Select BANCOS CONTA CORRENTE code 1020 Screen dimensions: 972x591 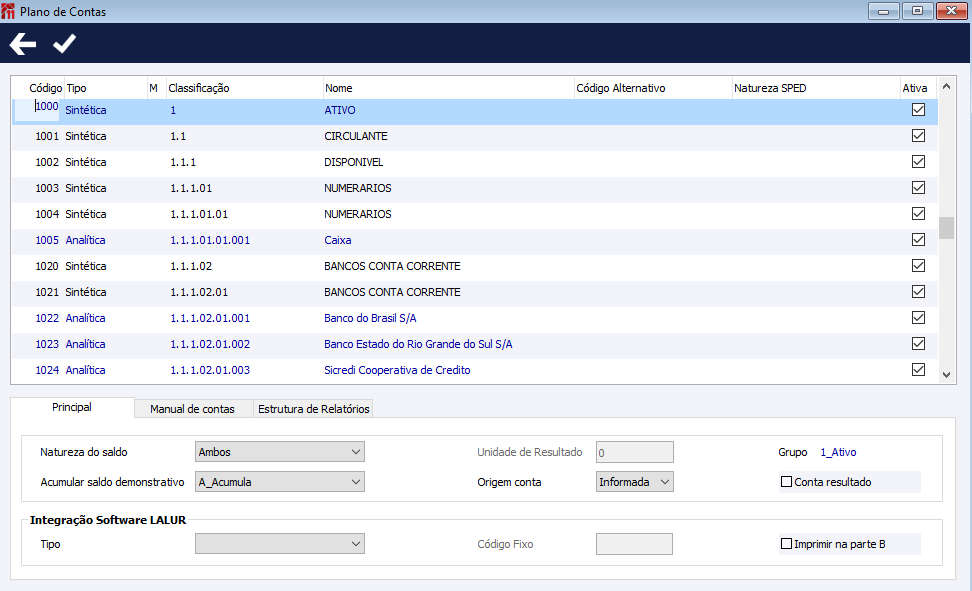[x=392, y=266]
